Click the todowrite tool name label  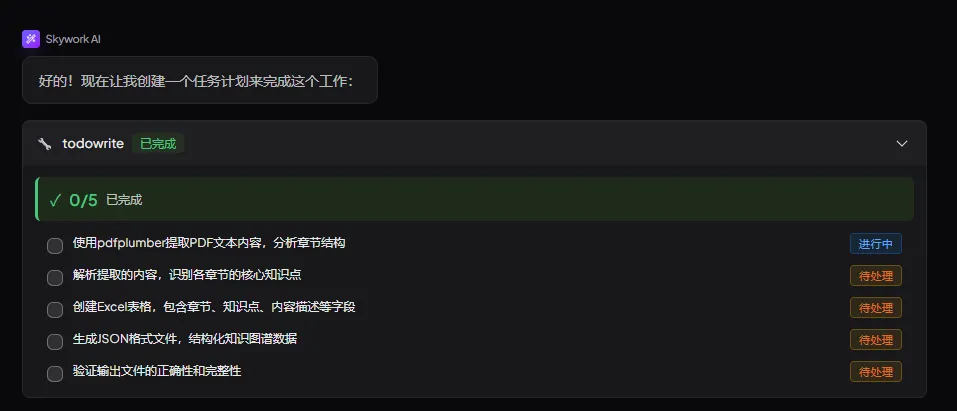point(93,144)
